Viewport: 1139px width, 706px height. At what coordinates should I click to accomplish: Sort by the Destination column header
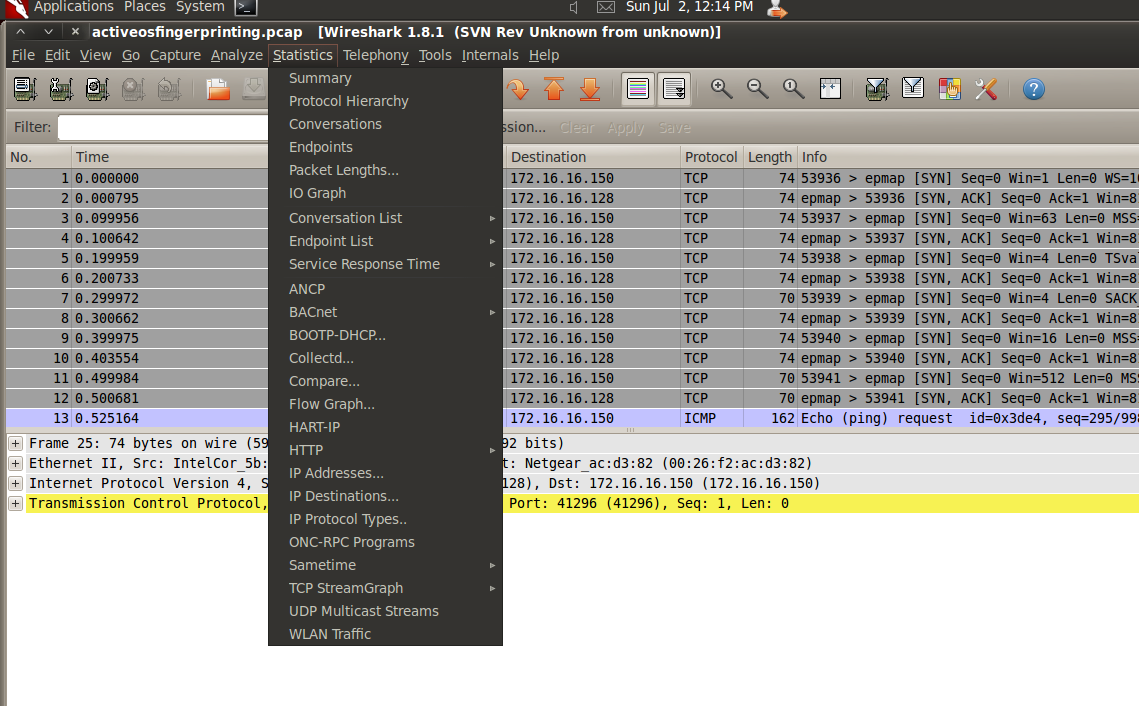tap(592, 157)
